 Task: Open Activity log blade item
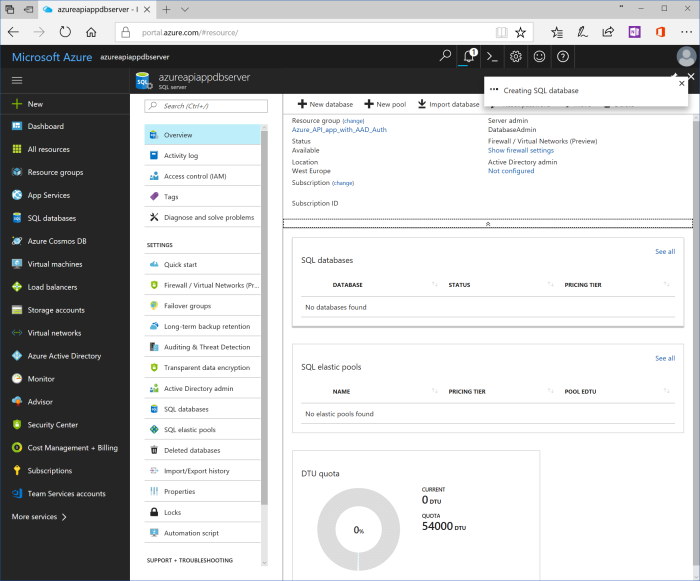202,155
